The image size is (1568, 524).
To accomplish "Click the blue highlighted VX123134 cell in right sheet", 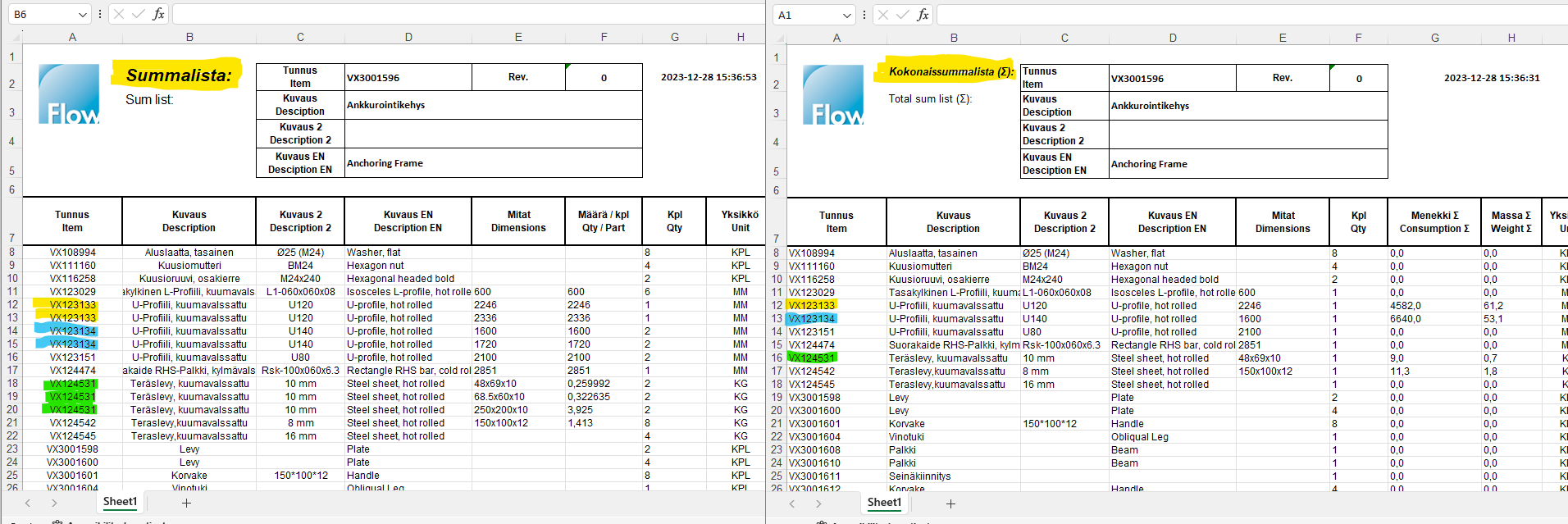I will 812,319.
